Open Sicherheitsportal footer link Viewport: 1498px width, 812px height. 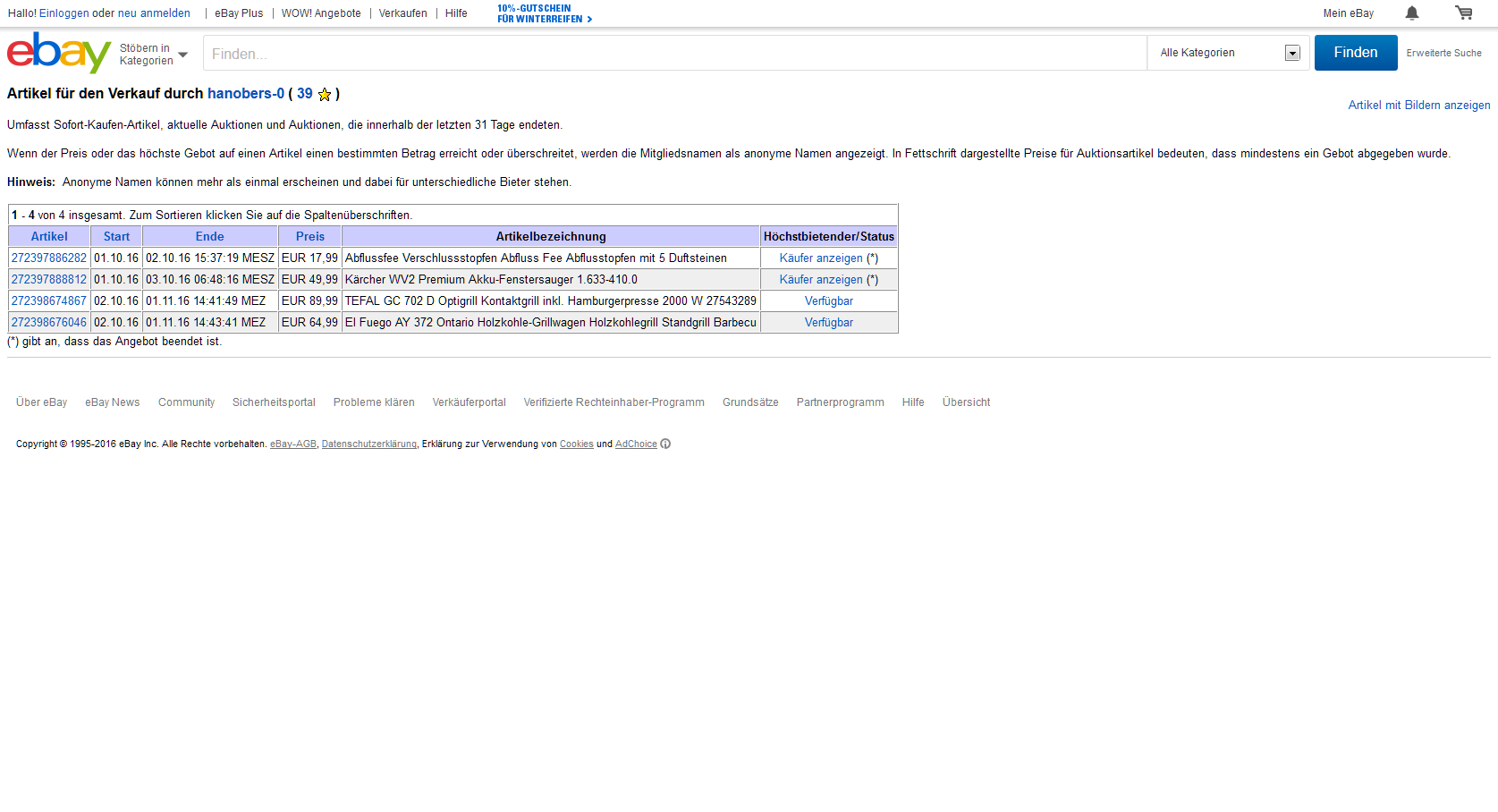point(274,402)
